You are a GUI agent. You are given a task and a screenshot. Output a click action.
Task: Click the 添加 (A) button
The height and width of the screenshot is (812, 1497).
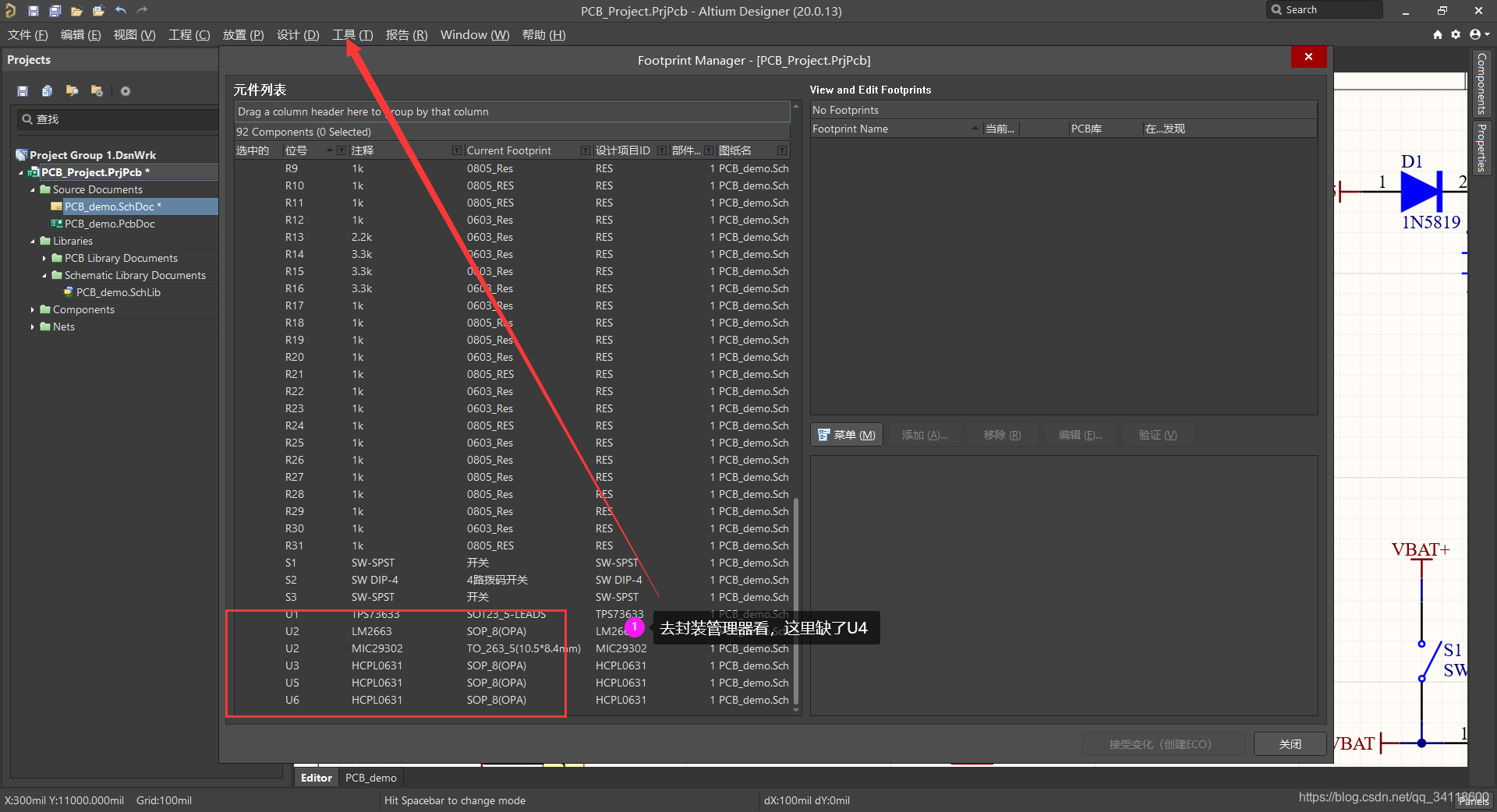point(925,435)
